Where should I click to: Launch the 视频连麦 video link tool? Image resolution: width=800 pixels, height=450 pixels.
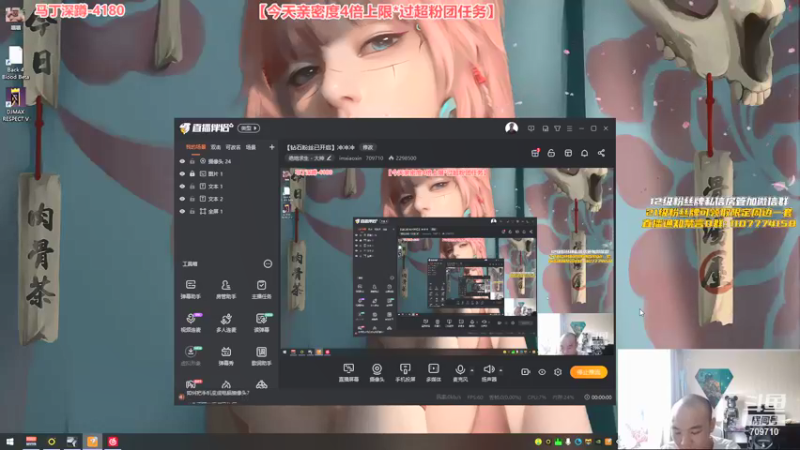point(190,322)
